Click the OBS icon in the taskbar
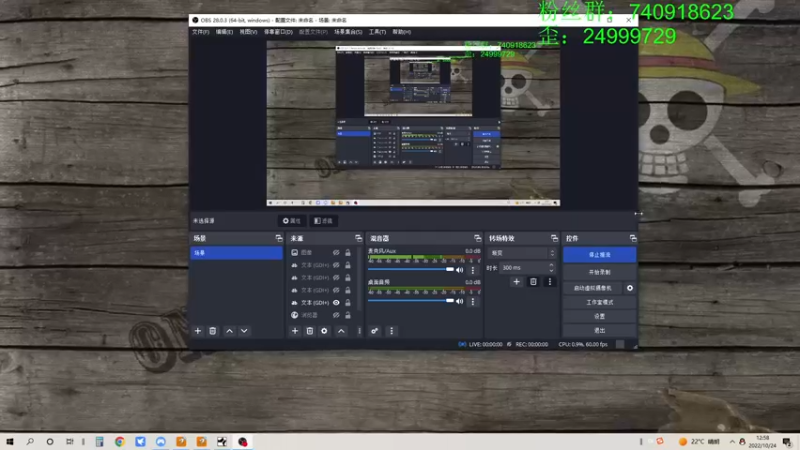Image resolution: width=800 pixels, height=450 pixels. coord(242,442)
